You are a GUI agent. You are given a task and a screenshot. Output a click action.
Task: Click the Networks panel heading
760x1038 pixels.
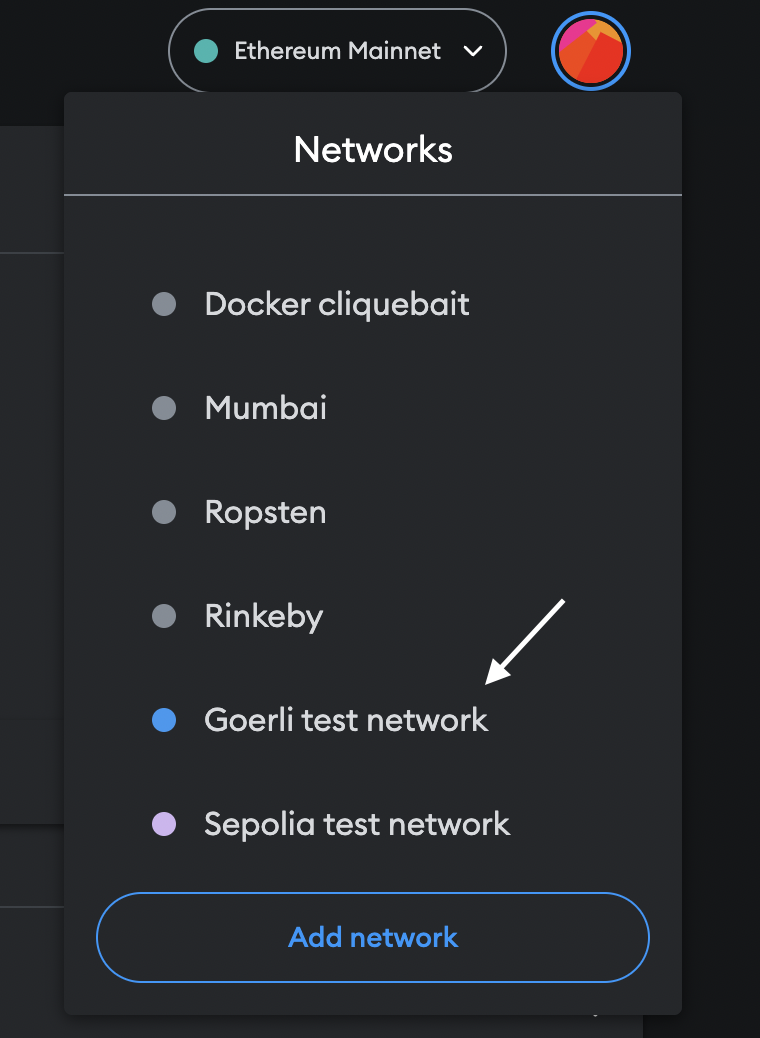pos(373,150)
